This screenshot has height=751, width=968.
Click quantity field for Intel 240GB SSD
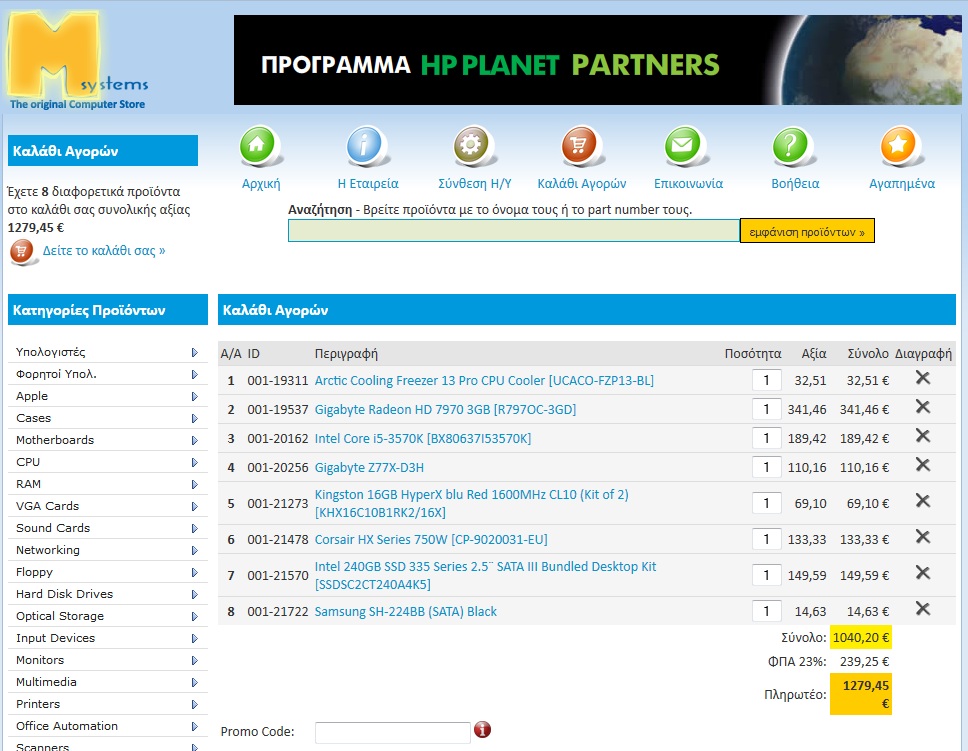[x=767, y=575]
